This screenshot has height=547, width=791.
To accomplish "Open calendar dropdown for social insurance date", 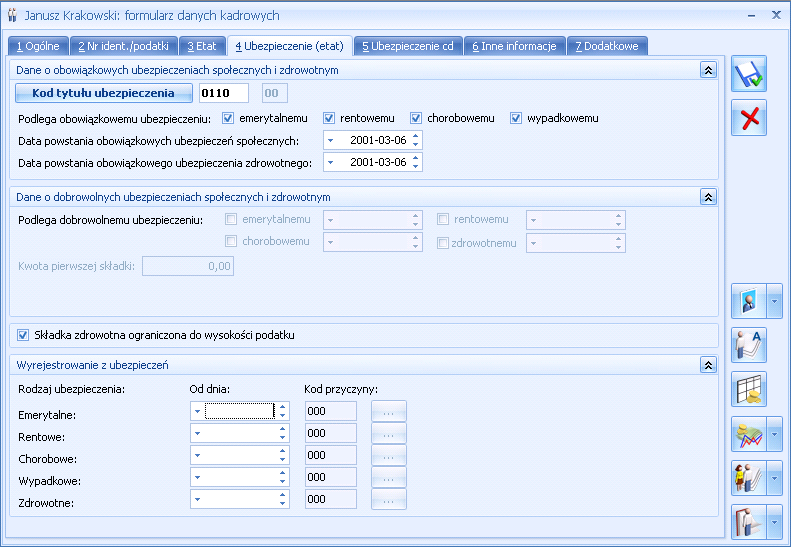I will point(331,140).
